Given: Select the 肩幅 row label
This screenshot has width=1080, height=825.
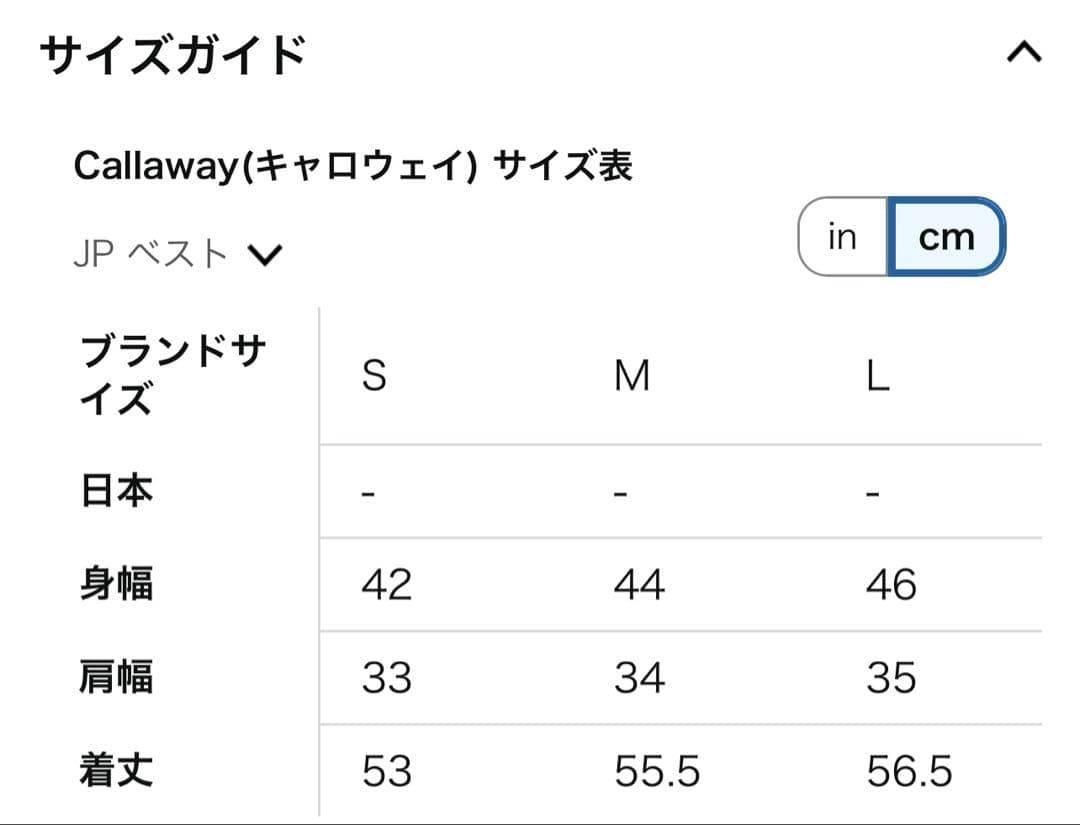Looking at the screenshot, I should coord(118,678).
